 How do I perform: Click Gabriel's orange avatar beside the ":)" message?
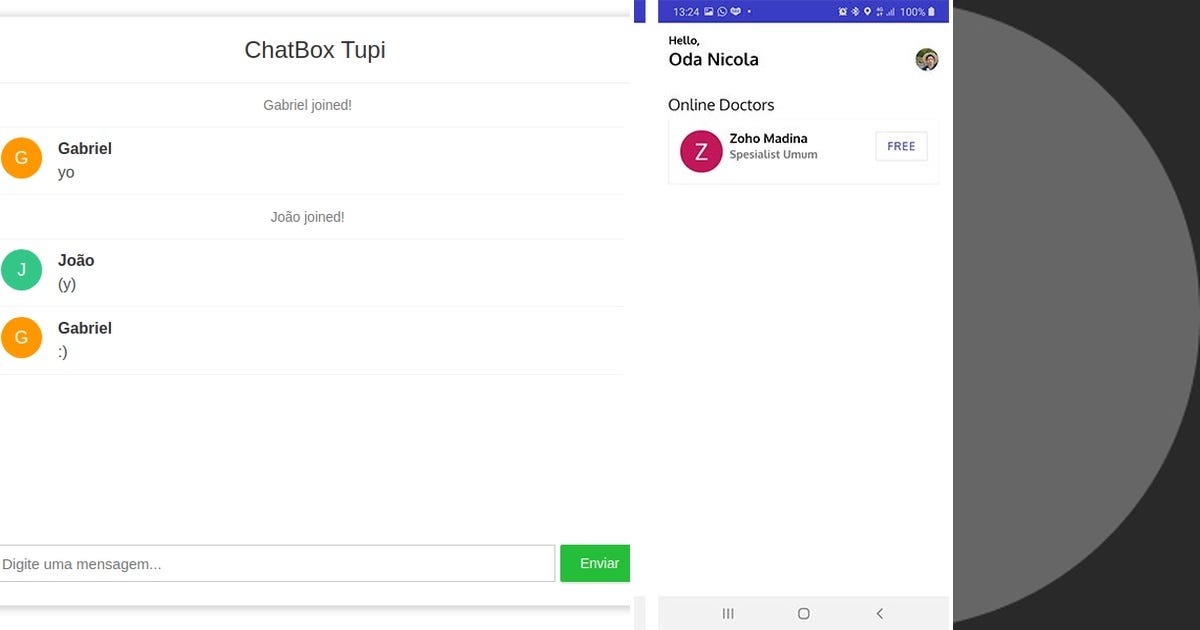21,338
